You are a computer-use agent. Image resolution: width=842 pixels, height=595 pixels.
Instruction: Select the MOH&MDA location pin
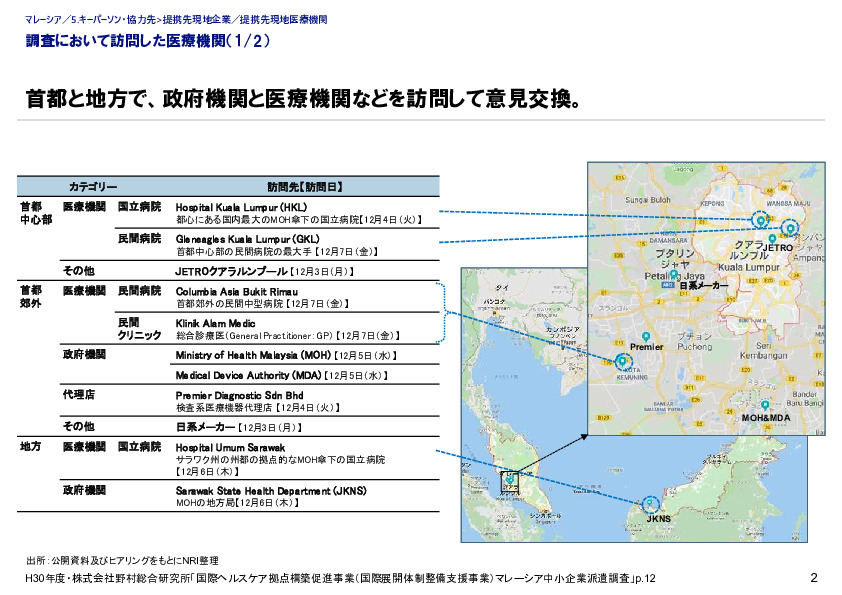[765, 405]
